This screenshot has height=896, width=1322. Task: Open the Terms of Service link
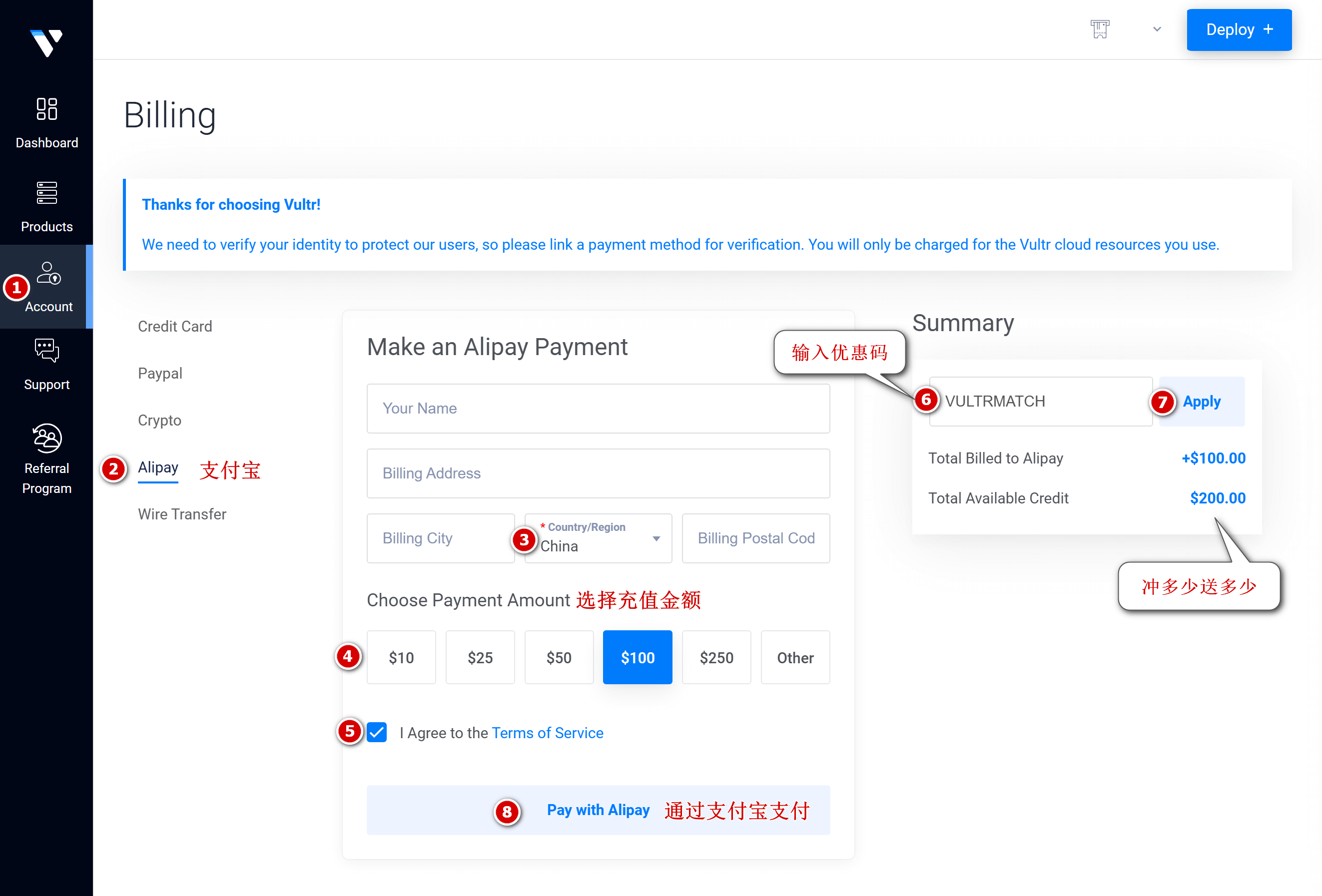547,733
